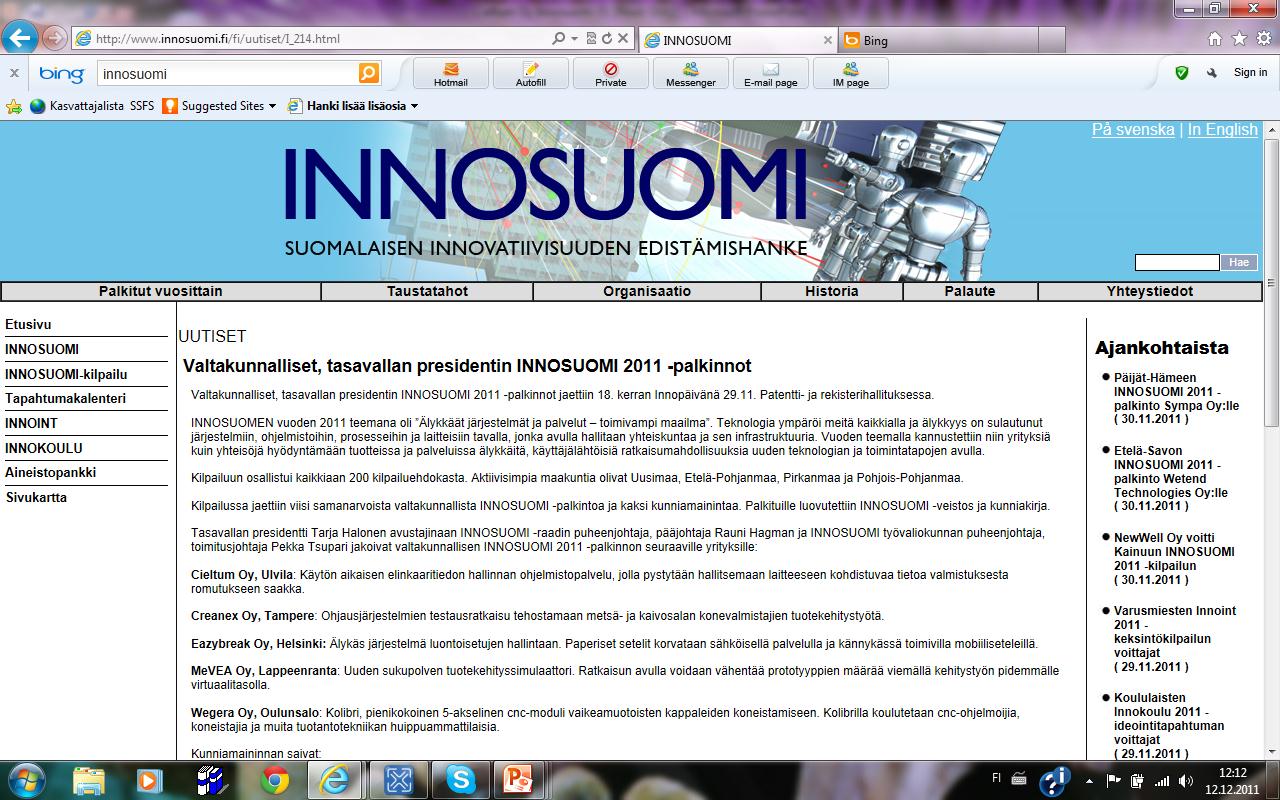
Task: Open INNOKOULU in the sidebar
Action: pos(44,448)
